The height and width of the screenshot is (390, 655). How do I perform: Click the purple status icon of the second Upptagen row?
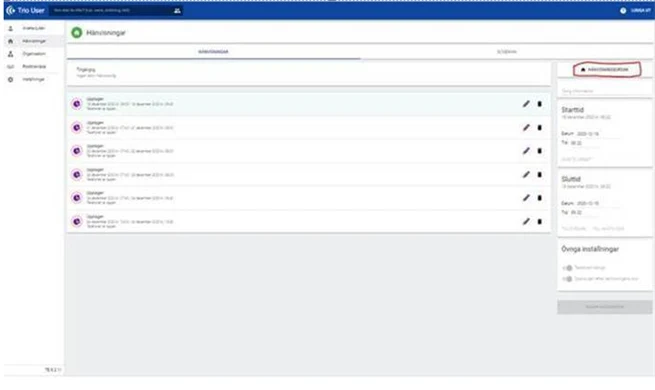click(76, 127)
